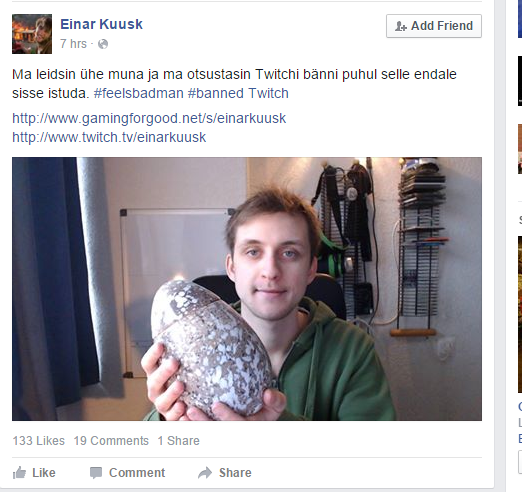522x492 pixels.
Task: Open the 7 hrs timestamp link
Action: pos(73,44)
